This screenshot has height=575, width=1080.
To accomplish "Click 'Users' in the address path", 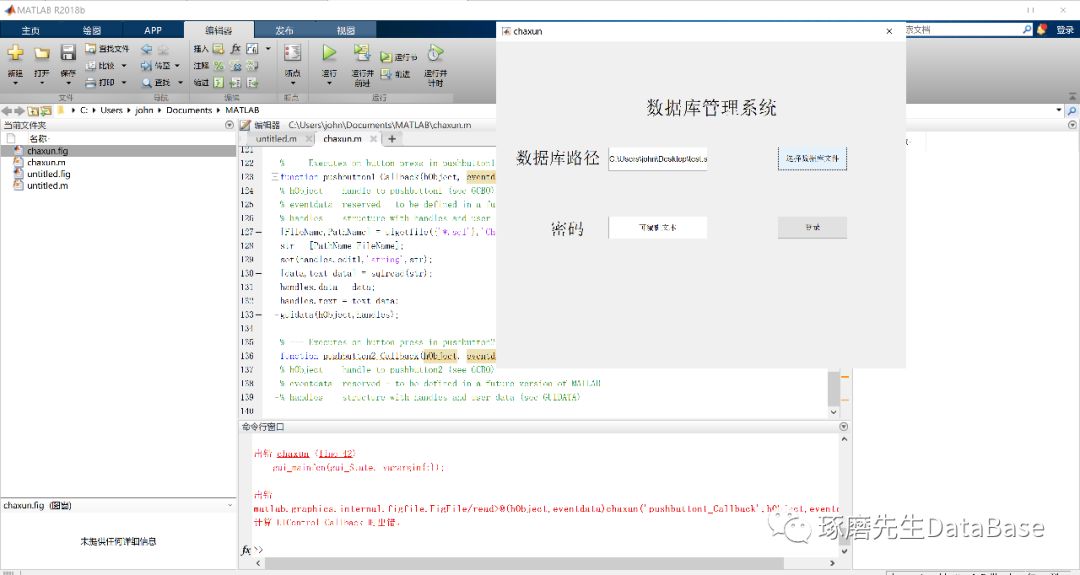I will (x=112, y=110).
